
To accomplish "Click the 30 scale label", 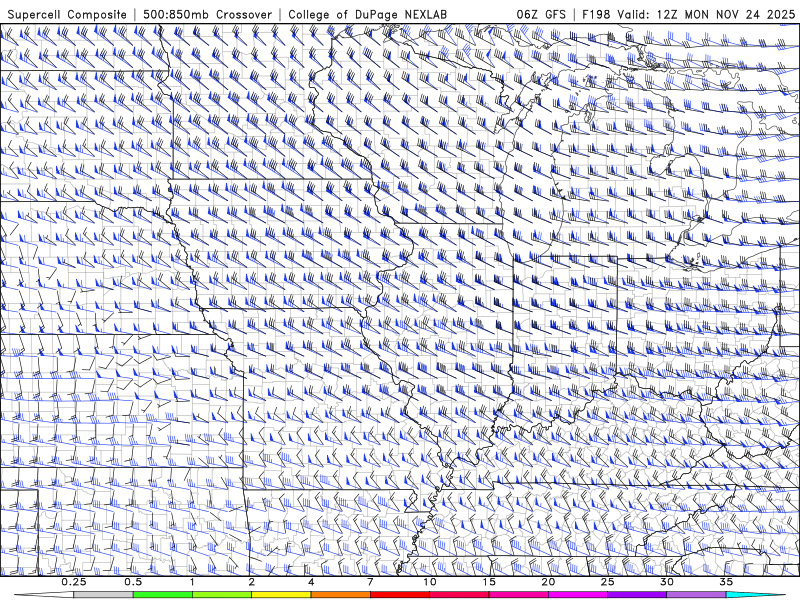I will 667,582.
